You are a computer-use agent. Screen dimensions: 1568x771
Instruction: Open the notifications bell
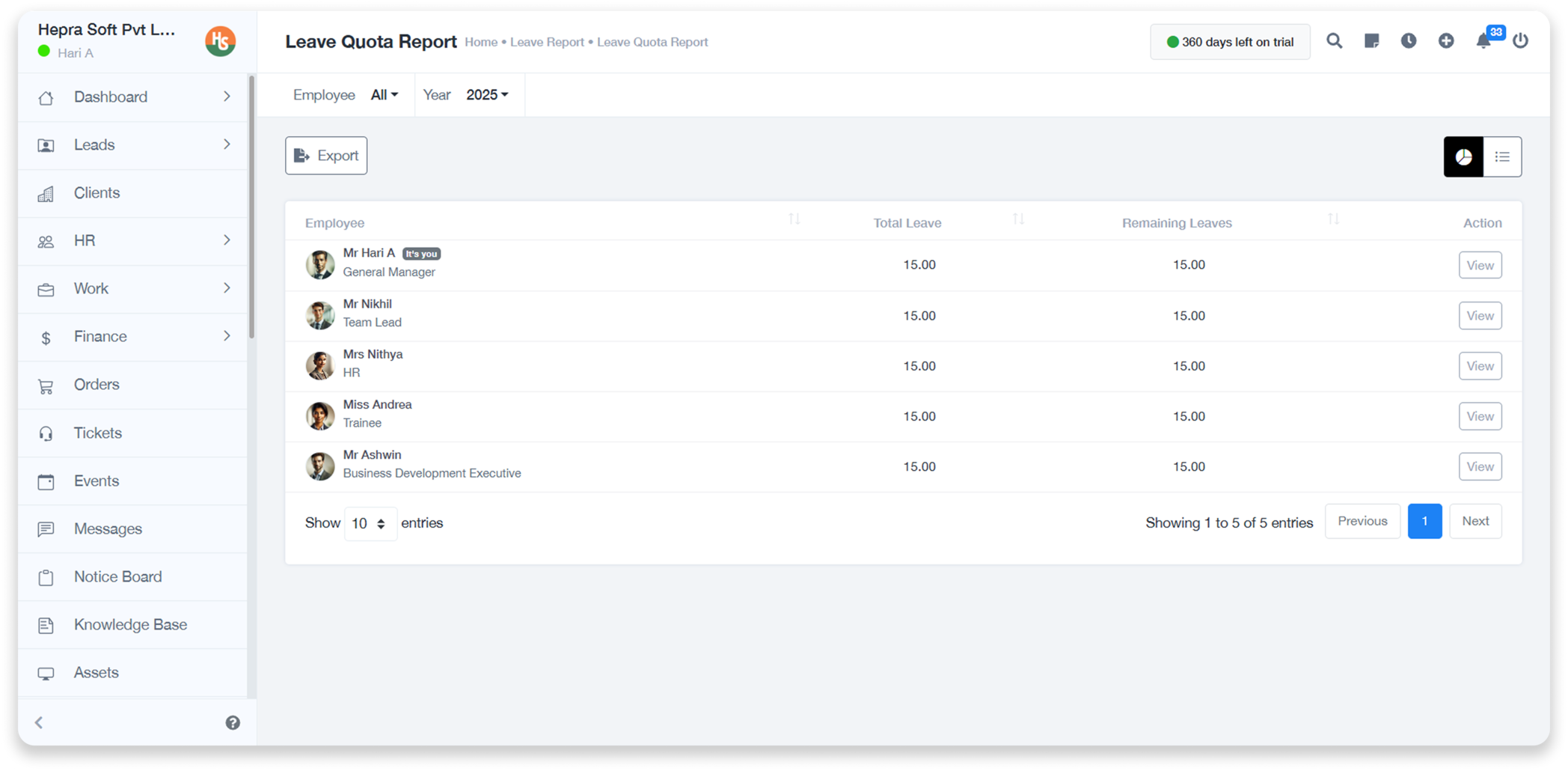tap(1483, 41)
